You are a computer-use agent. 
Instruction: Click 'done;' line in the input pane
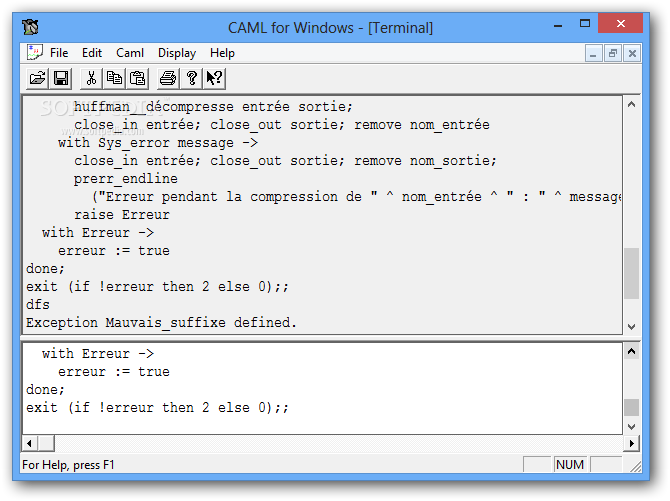(x=45, y=390)
